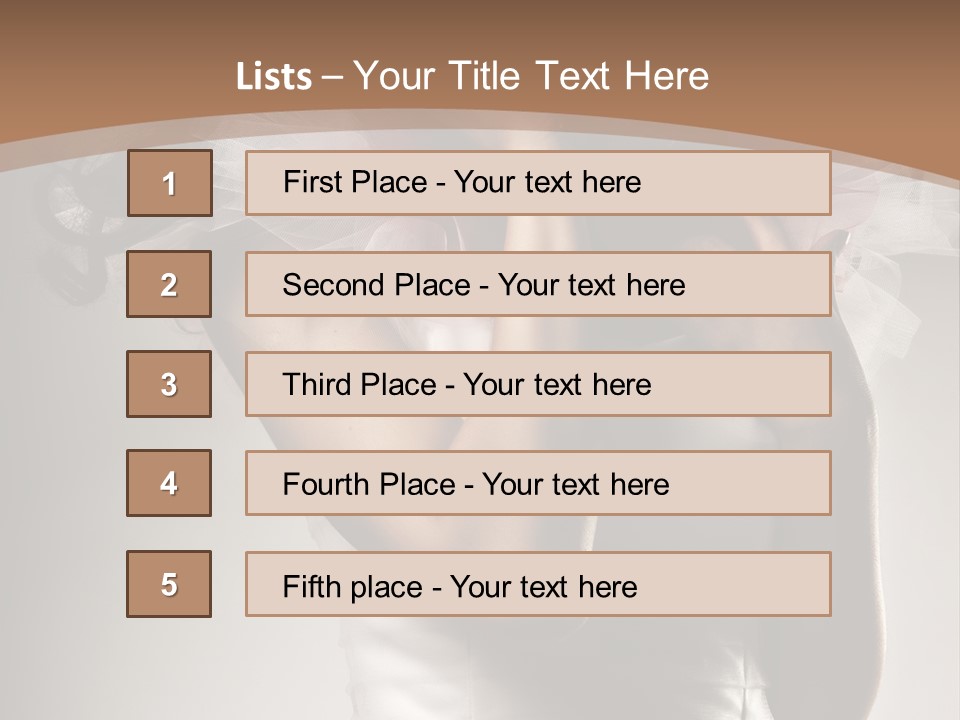Click the Fourth Place text bar
Viewport: 960px width, 720px height.
pyautogui.click(x=538, y=483)
